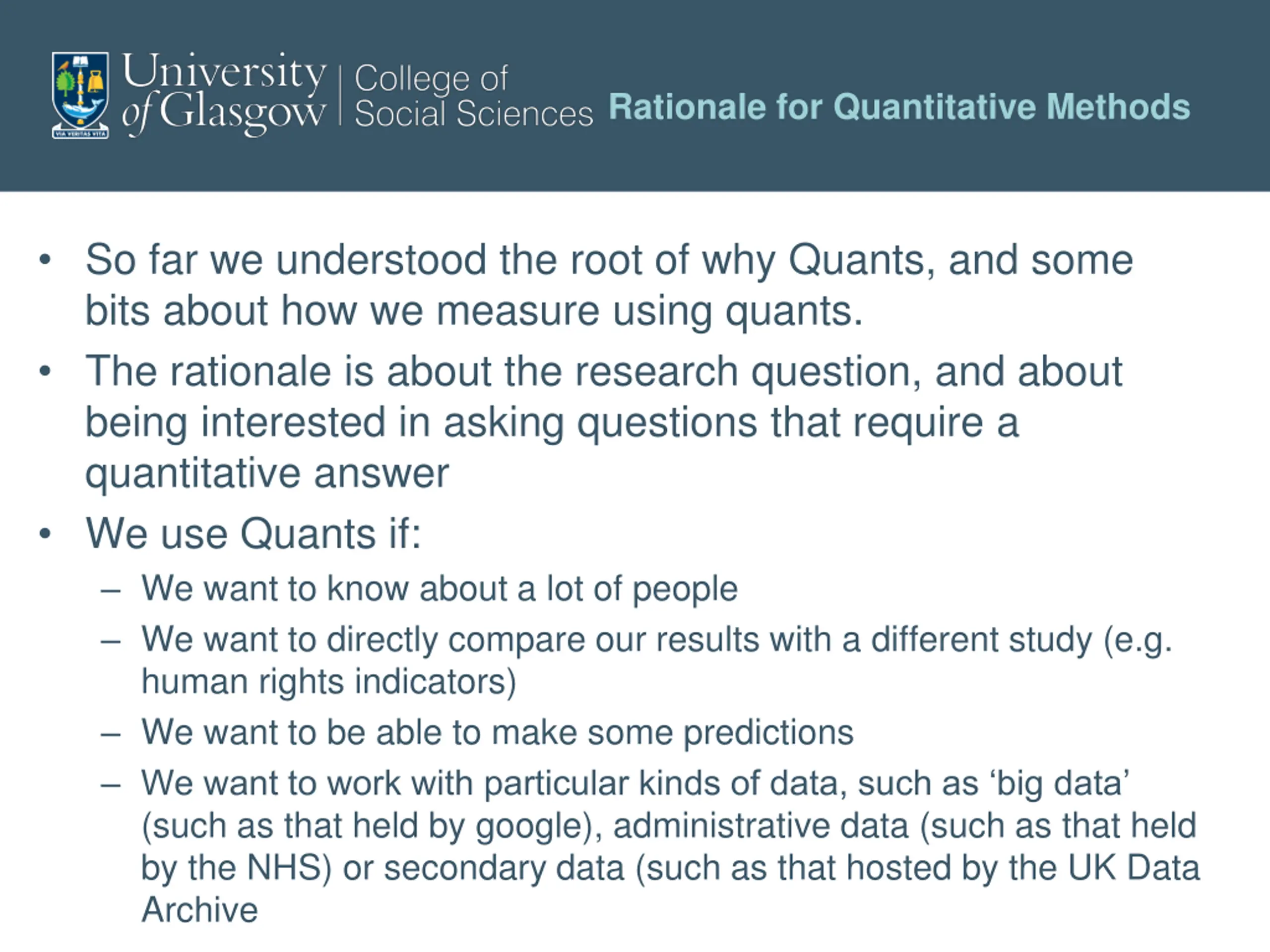Click the word 'Archive' at the bottom
The height and width of the screenshot is (952, 1270).
[200, 910]
